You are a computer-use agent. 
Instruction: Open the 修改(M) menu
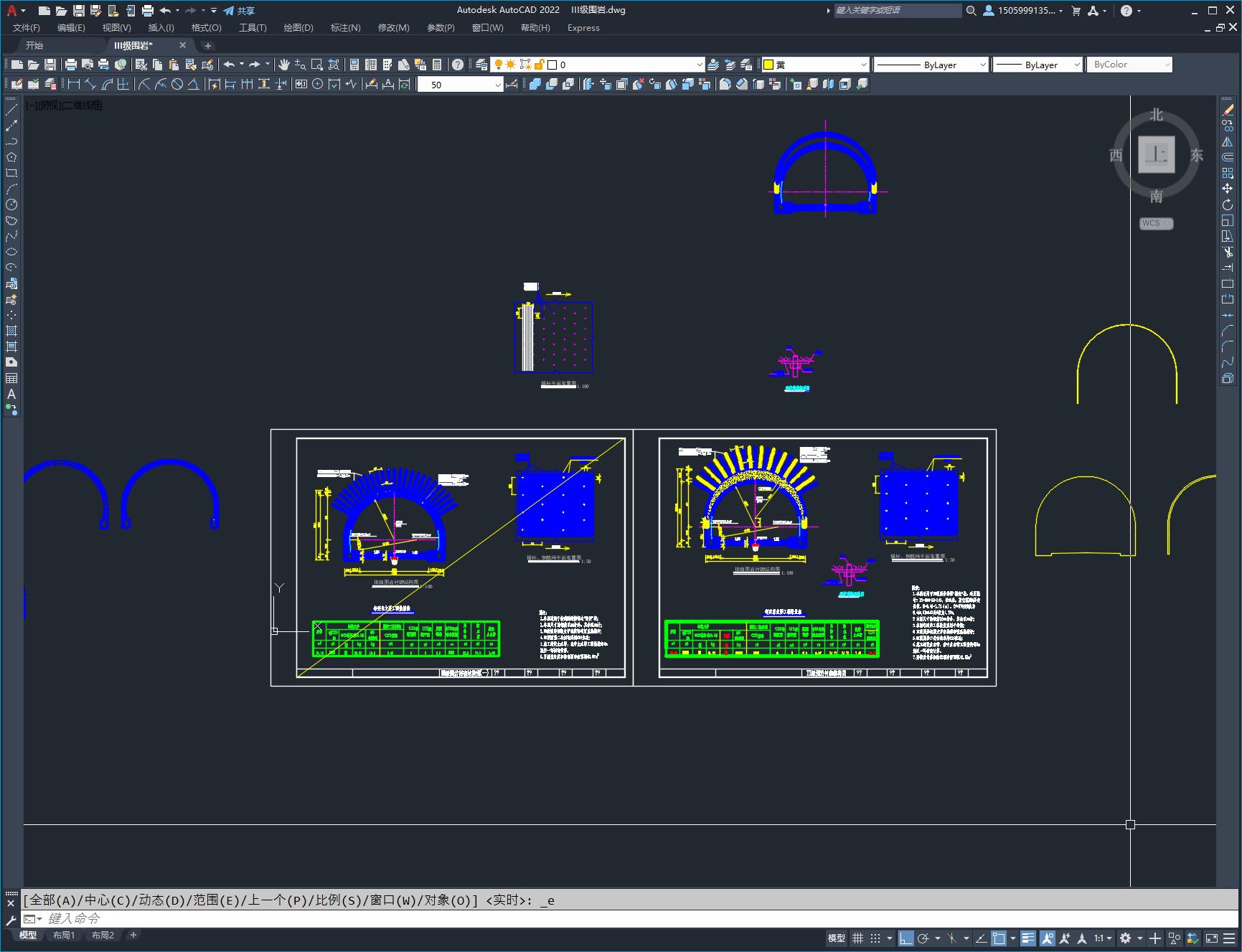point(393,28)
